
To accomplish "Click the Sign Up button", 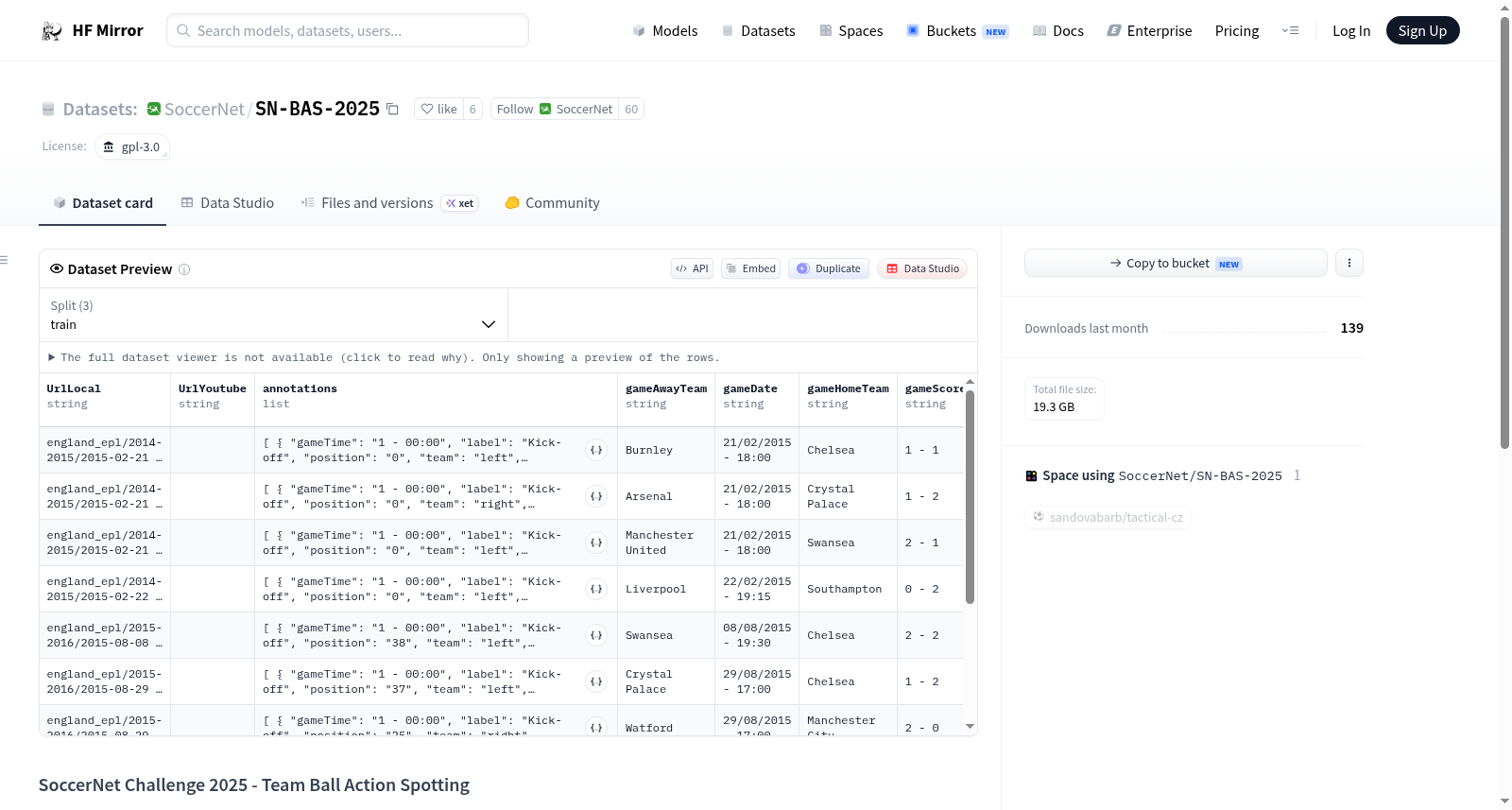I will 1423,31.
